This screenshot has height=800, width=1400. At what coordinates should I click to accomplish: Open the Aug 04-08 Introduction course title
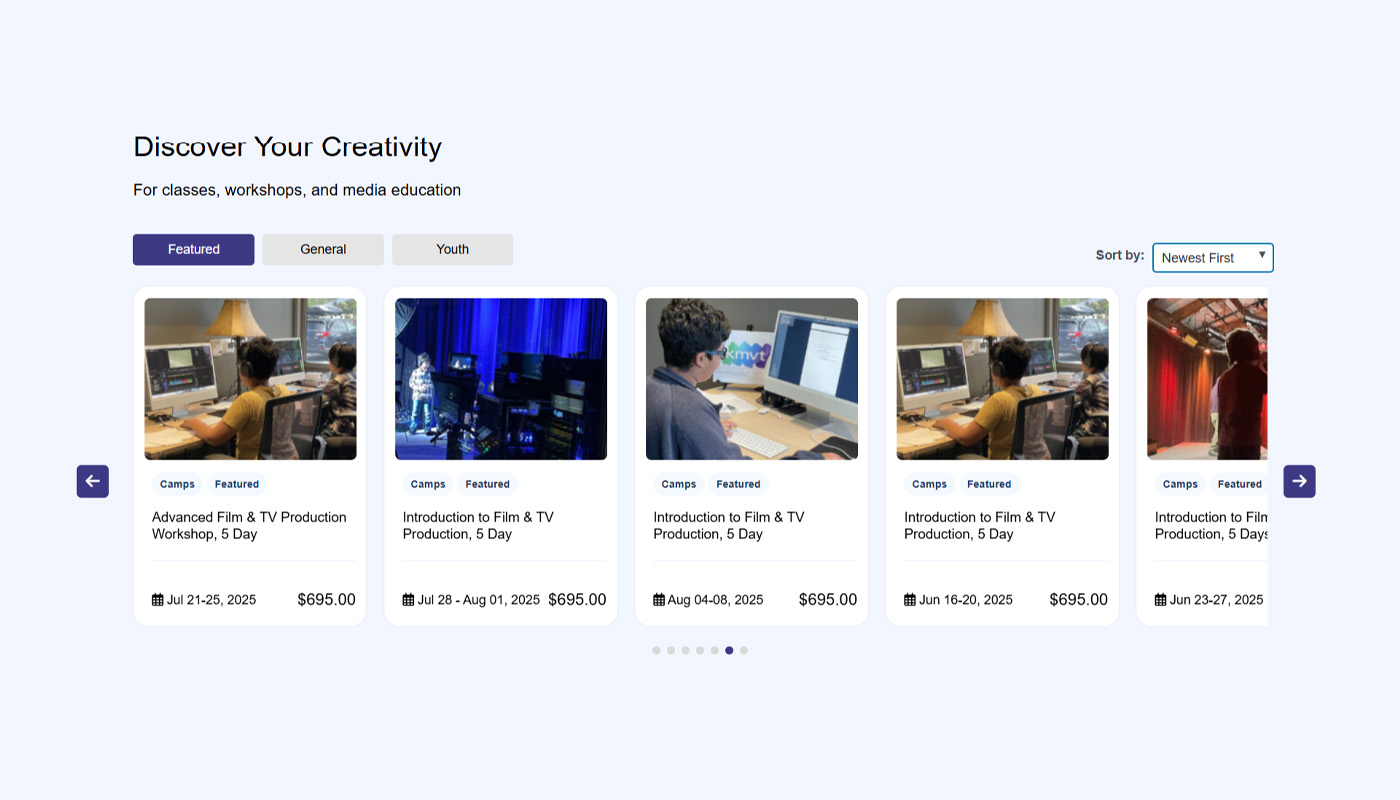tap(729, 526)
